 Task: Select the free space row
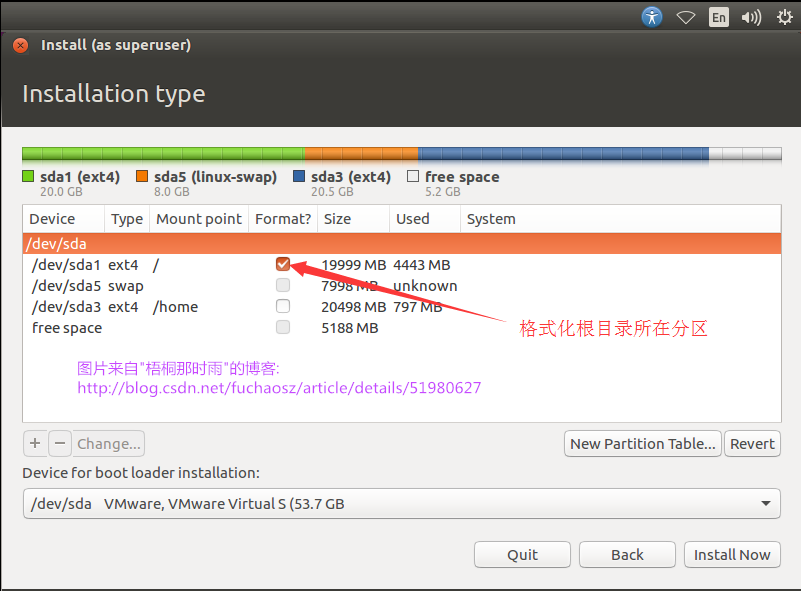pyautogui.click(x=67, y=328)
